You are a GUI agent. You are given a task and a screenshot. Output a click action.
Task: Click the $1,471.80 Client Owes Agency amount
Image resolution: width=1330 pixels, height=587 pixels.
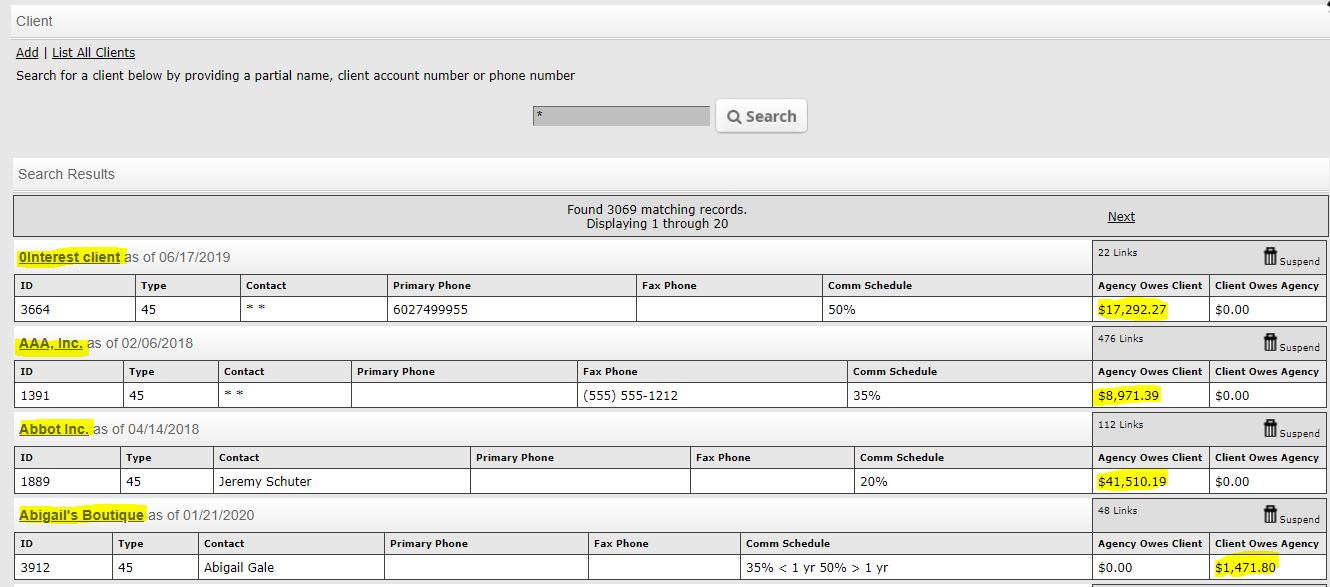[x=1245, y=567]
